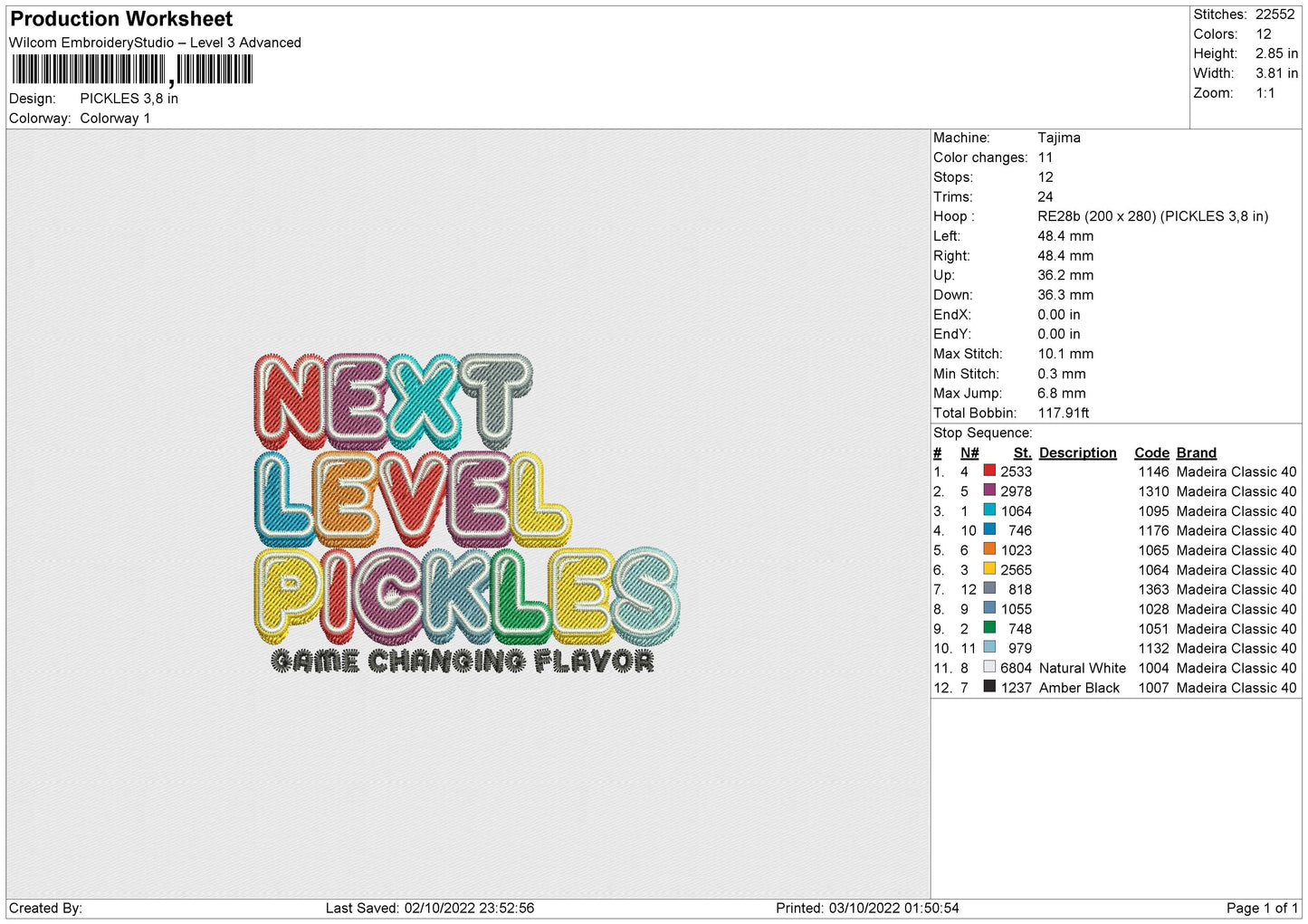Viewport: 1308px width, 924px height.
Task: Click the gray swatch for thread 1363
Action: pos(989,588)
